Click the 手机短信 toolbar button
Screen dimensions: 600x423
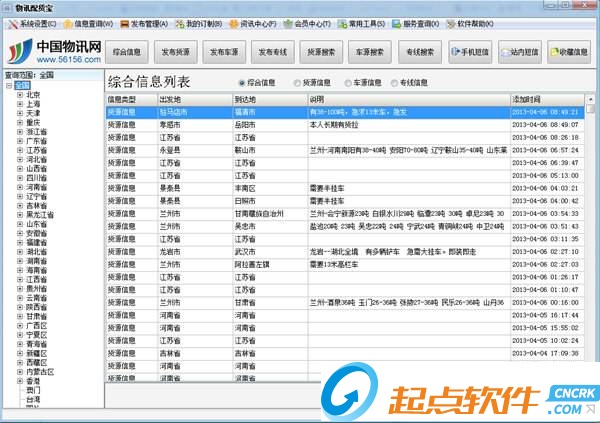[470, 52]
